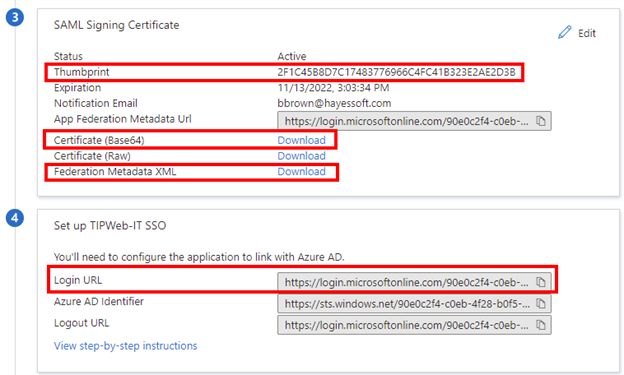
Task: Download the Federation Metadata XML
Action: pos(301,172)
